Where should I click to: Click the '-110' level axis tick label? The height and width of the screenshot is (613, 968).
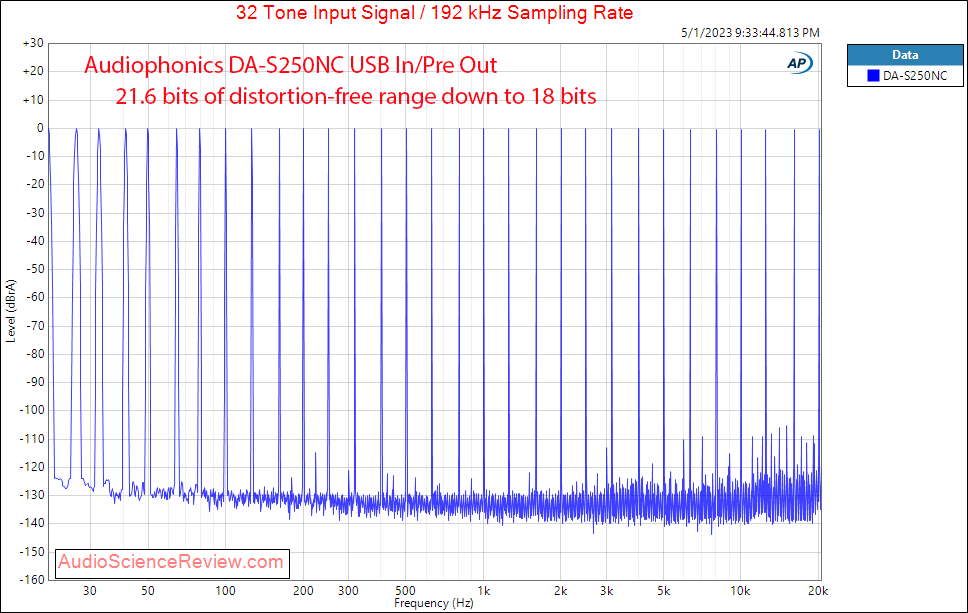(x=32, y=438)
